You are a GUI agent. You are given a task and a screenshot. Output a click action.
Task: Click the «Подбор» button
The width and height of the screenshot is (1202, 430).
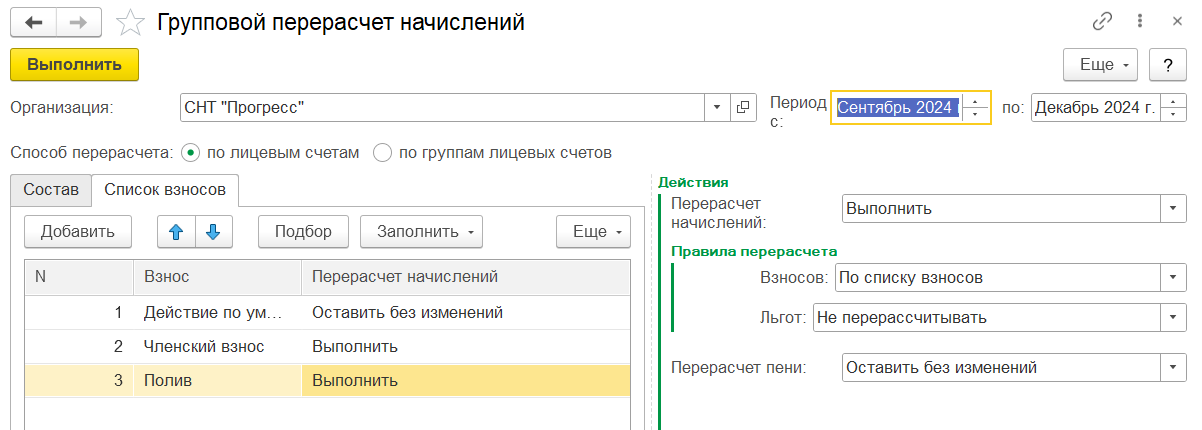point(303,231)
